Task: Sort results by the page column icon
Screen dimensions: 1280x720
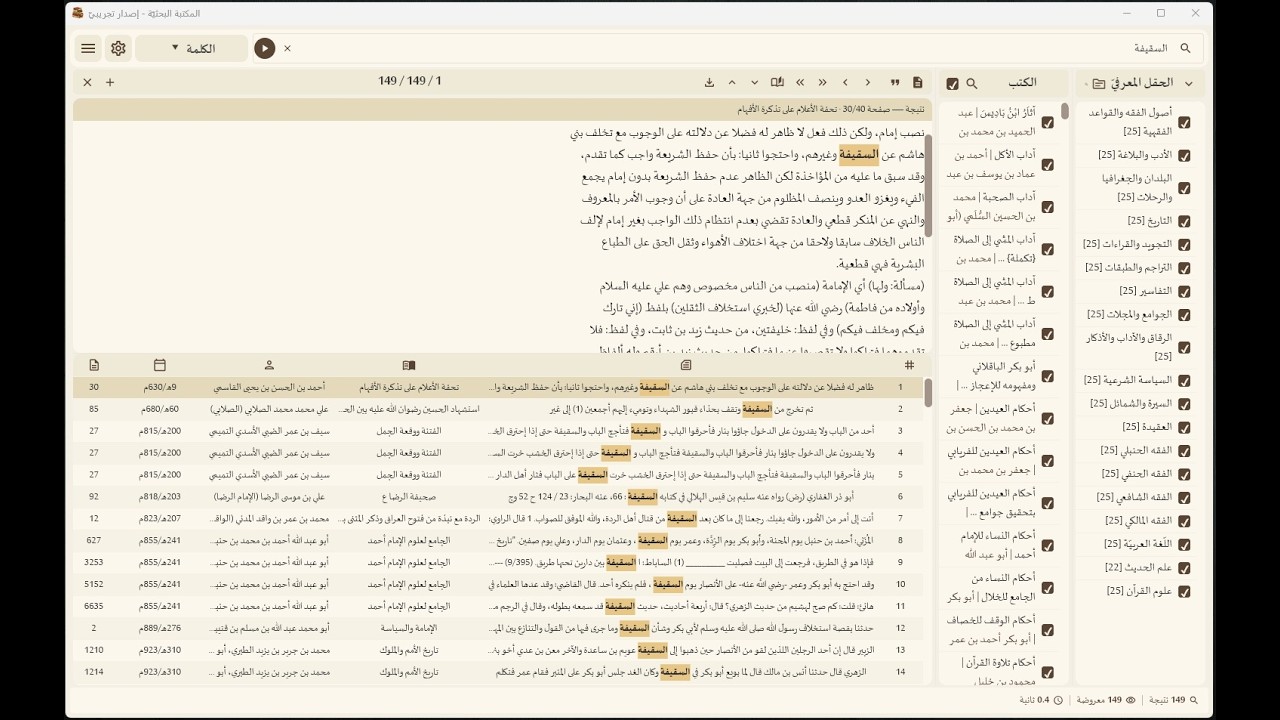Action: pos(94,365)
